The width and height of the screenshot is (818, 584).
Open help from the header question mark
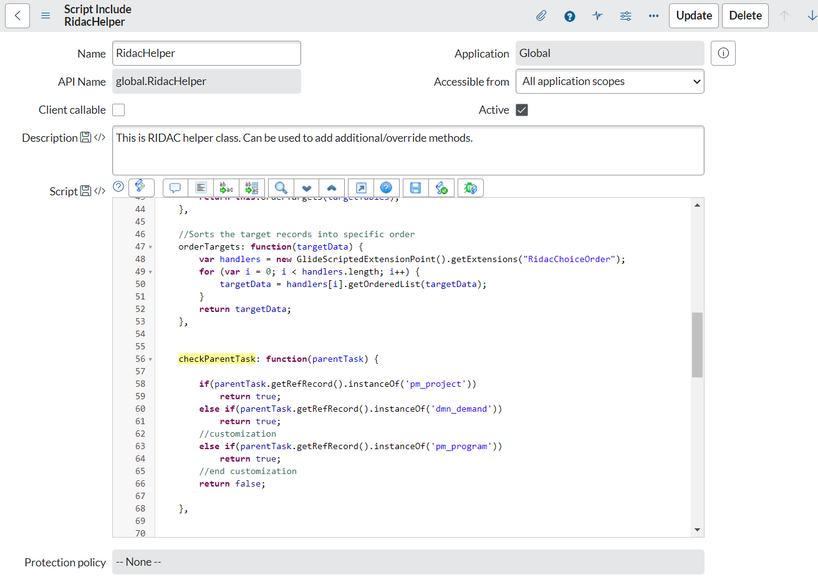(x=569, y=16)
